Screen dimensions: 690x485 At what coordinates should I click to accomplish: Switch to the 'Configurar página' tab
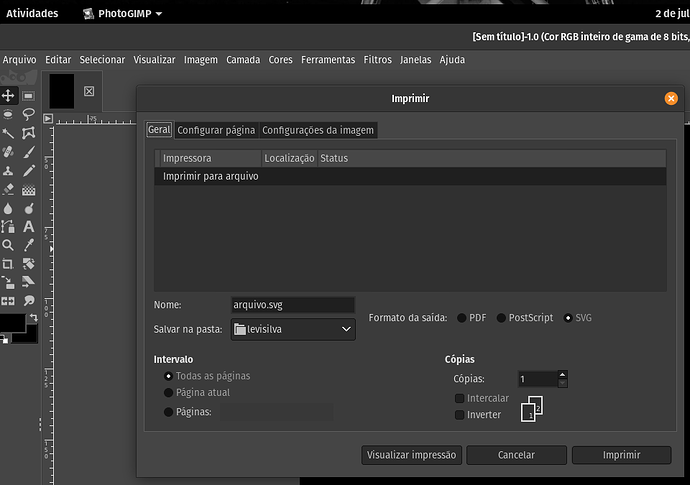click(x=216, y=130)
